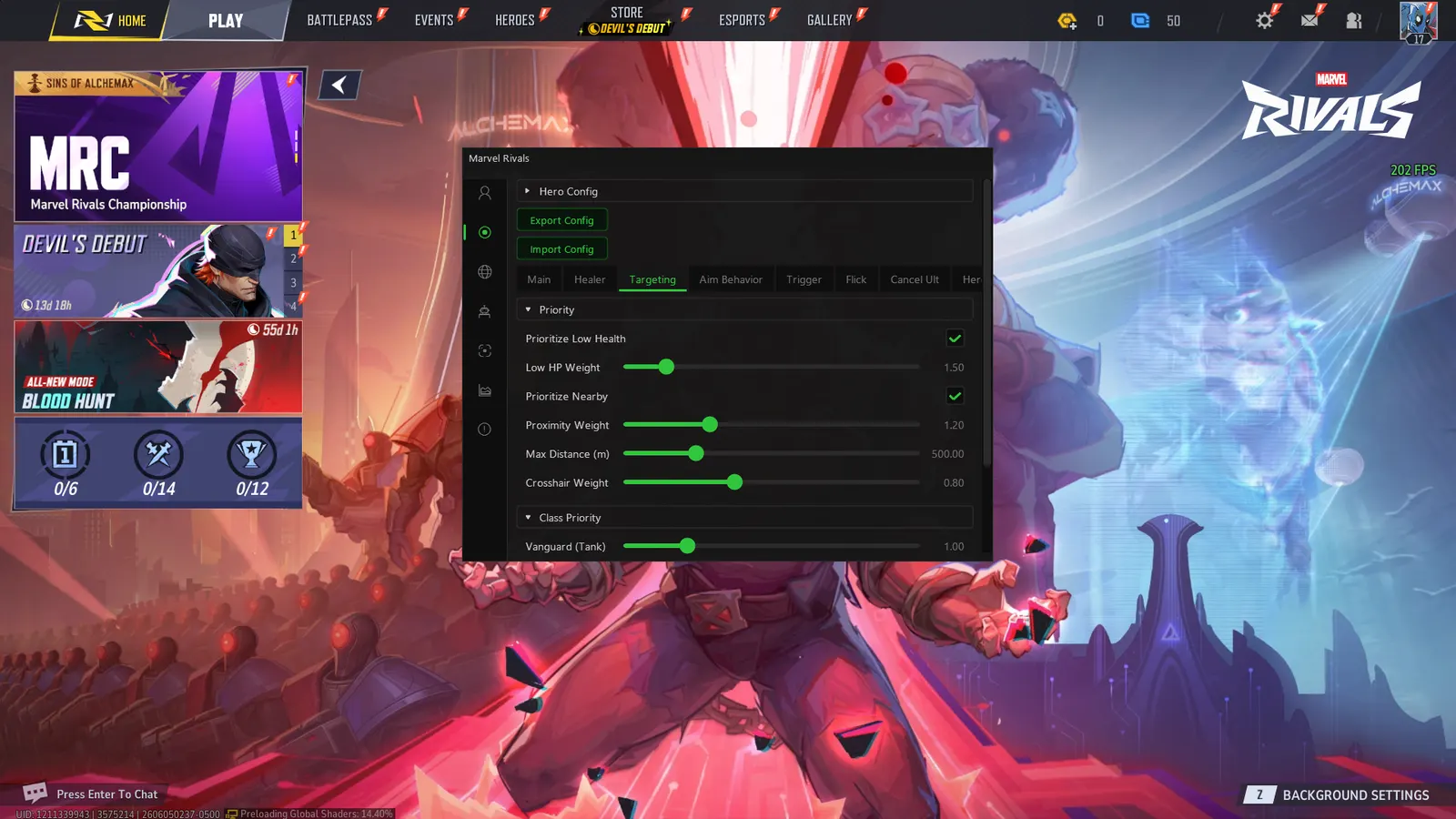Click the Crosshair Weight slider
Image resolution: width=1456 pixels, height=819 pixels.
click(x=772, y=482)
